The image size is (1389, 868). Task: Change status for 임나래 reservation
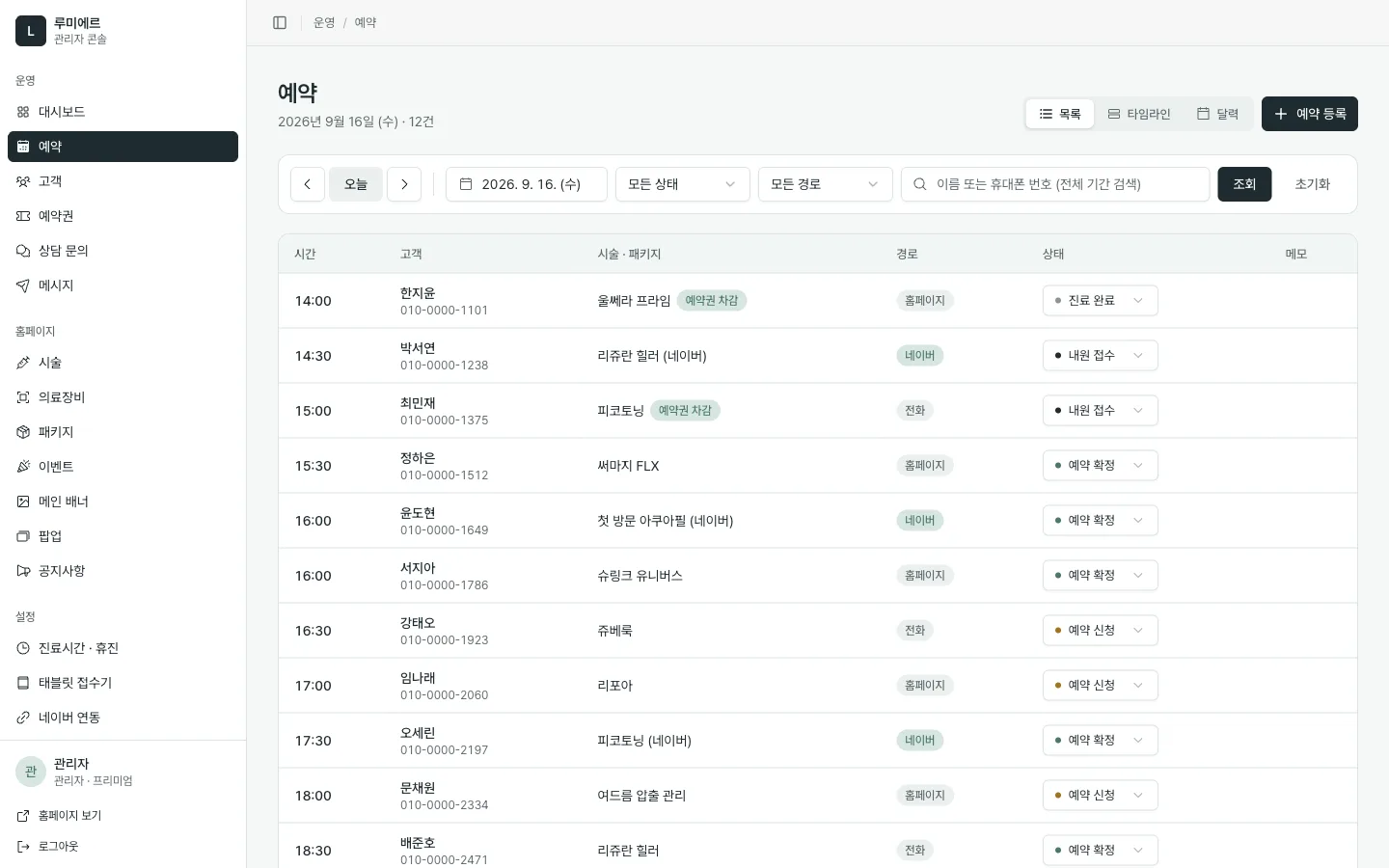click(x=1101, y=686)
